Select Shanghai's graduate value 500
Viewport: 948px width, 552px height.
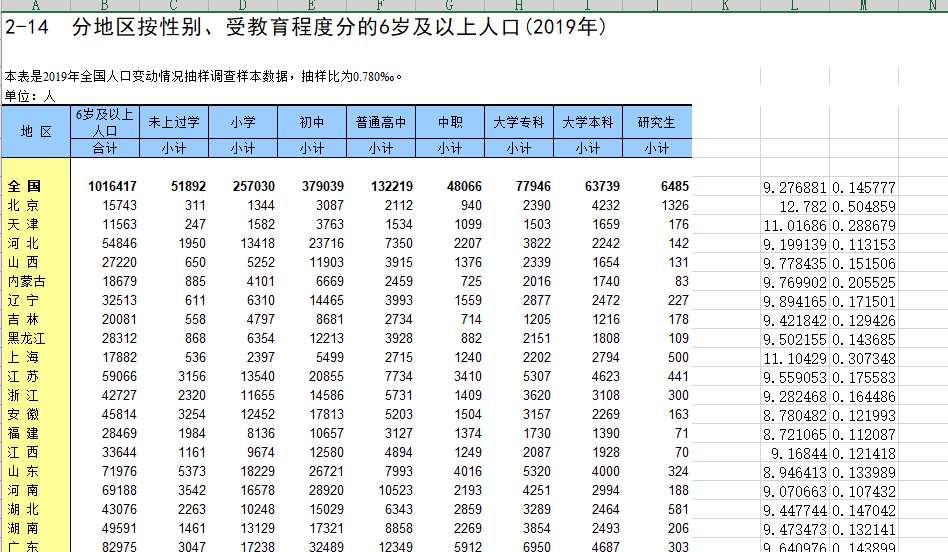pos(678,357)
